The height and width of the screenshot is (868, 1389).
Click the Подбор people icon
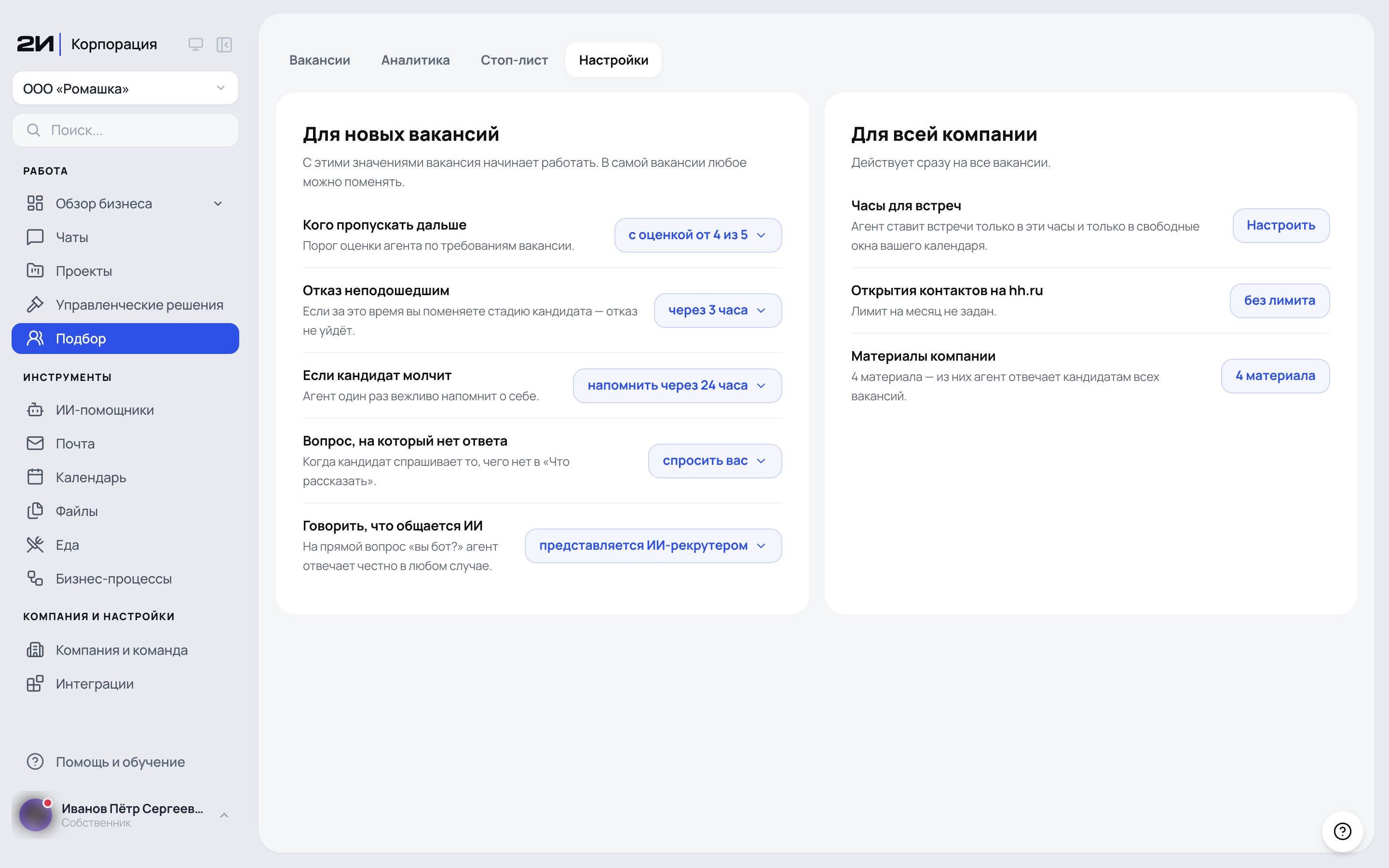[x=35, y=338]
